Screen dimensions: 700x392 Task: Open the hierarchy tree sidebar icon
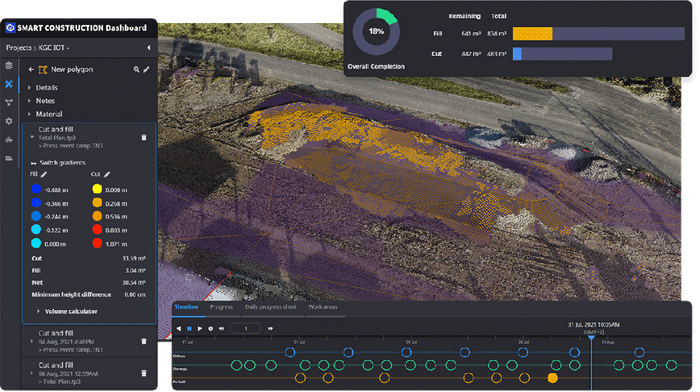click(9, 103)
